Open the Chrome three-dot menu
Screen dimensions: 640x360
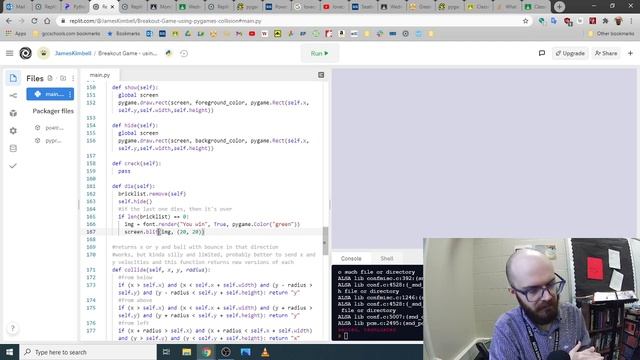(631, 21)
